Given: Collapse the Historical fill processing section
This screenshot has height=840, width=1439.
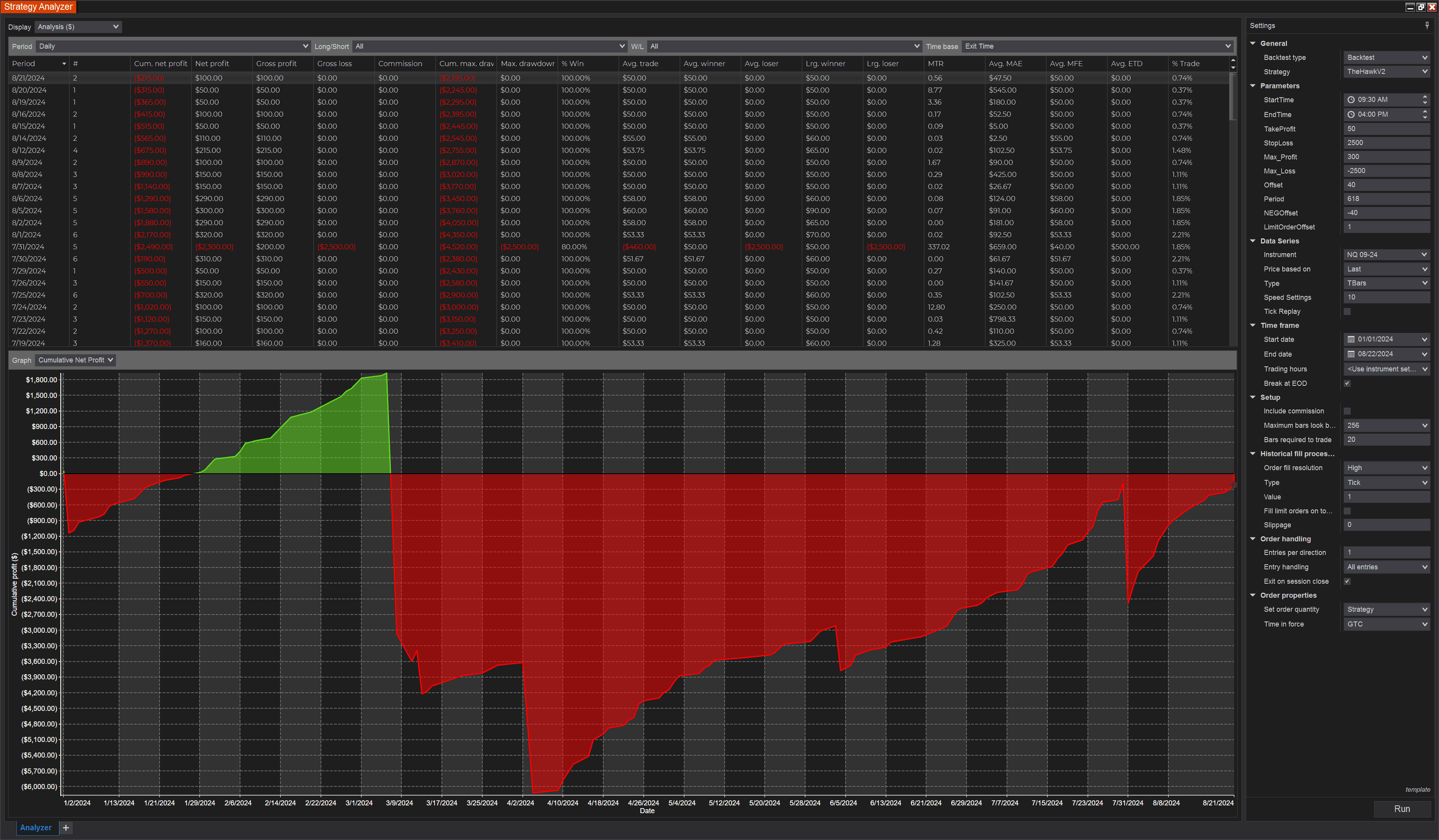Looking at the screenshot, I should point(1253,454).
